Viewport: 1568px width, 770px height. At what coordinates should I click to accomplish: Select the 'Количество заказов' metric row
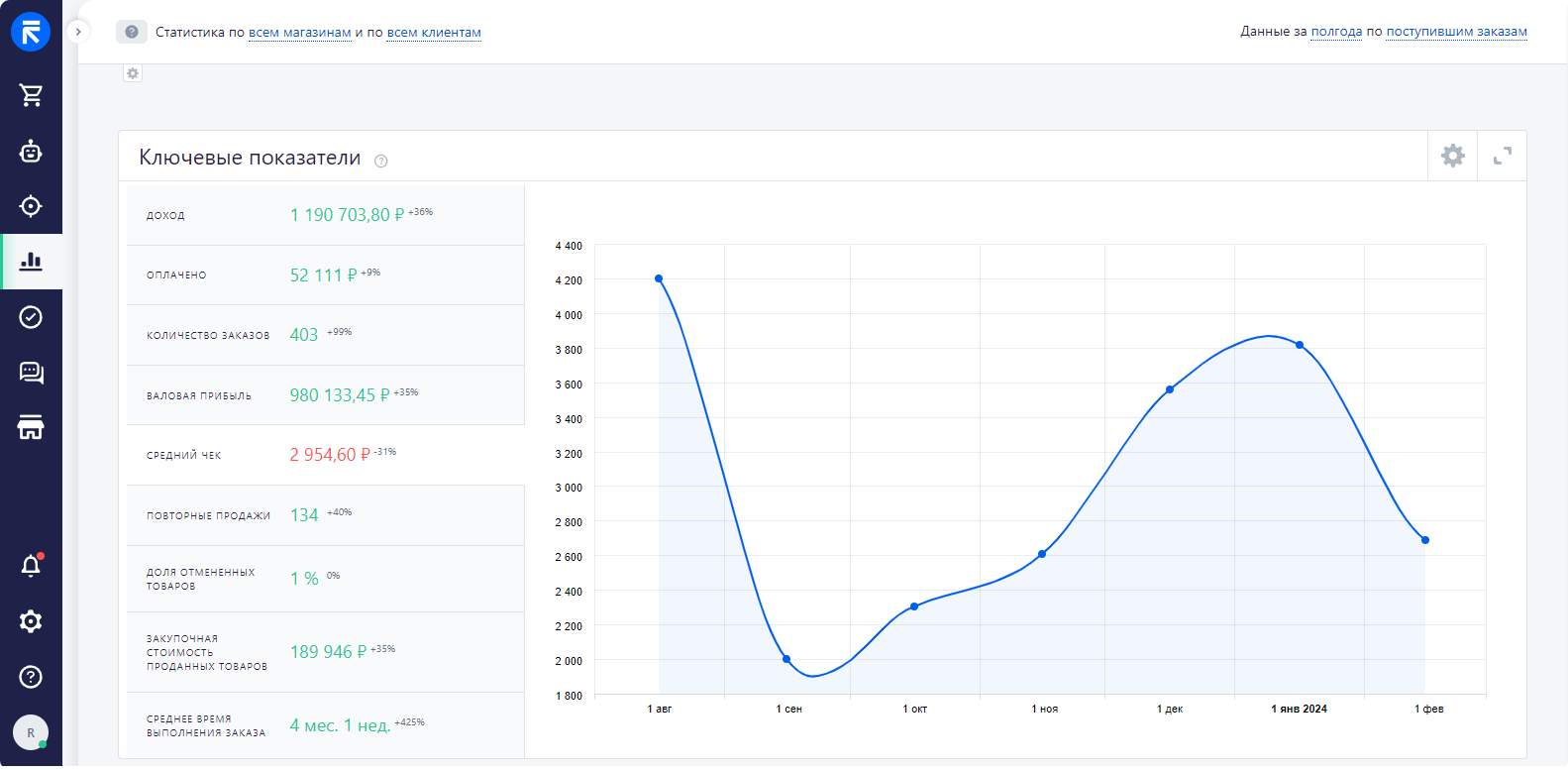coord(325,335)
